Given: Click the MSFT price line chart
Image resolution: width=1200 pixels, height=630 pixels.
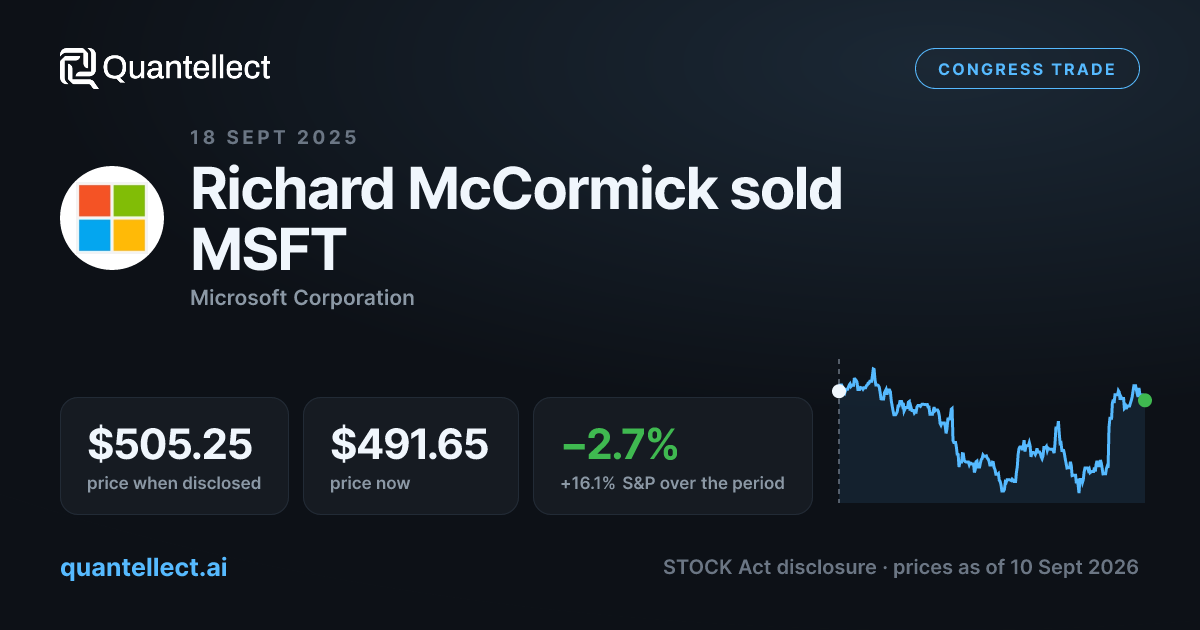Looking at the screenshot, I should 992,432.
